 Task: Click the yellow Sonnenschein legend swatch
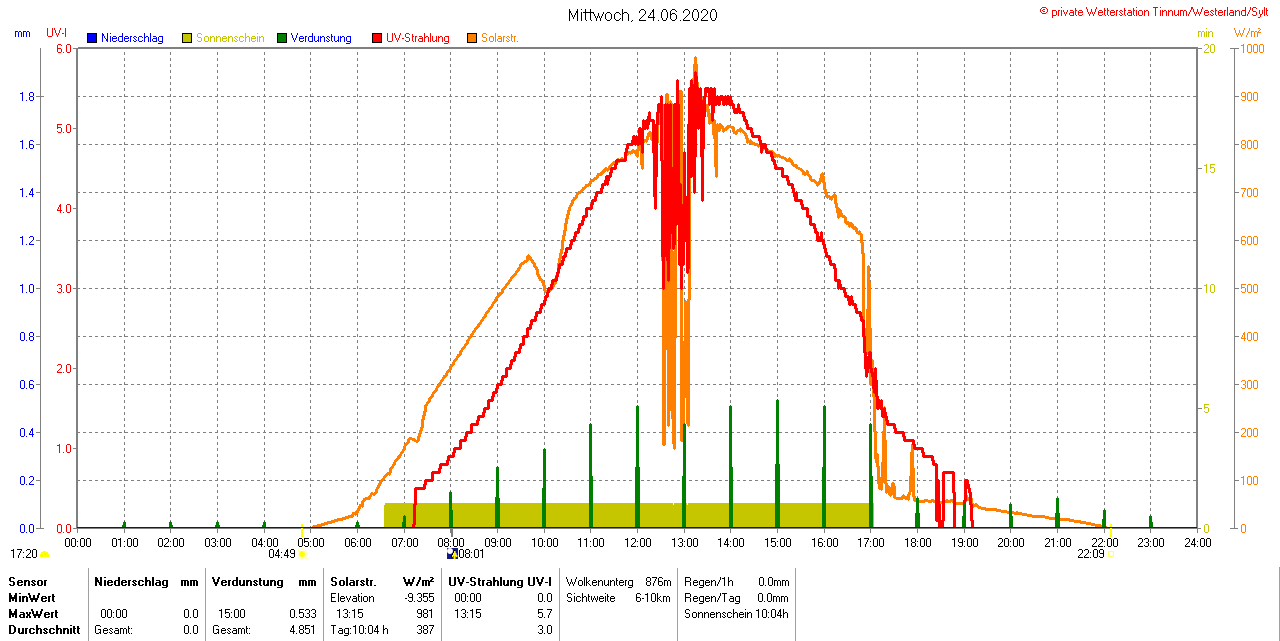[187, 38]
